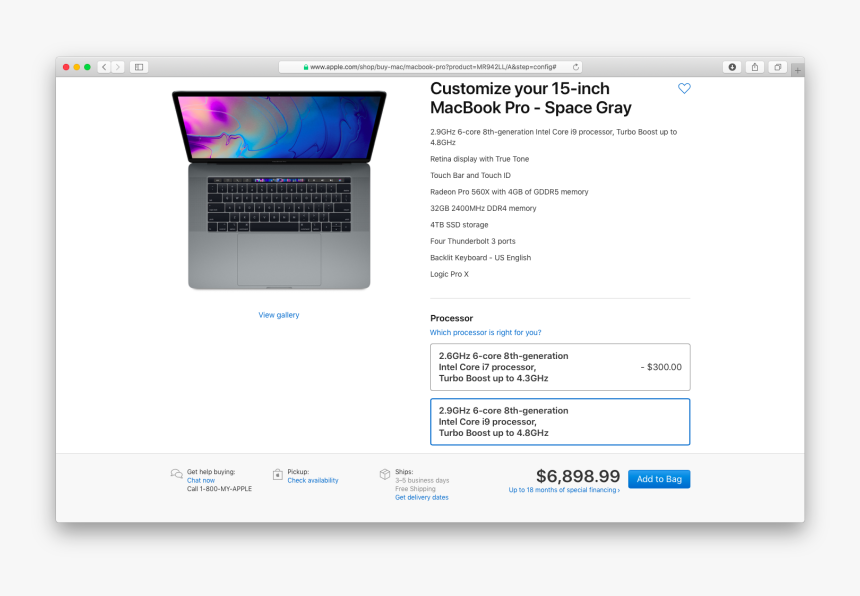
Task: Show the sidebar using the sidebar icon
Action: [x=139, y=67]
